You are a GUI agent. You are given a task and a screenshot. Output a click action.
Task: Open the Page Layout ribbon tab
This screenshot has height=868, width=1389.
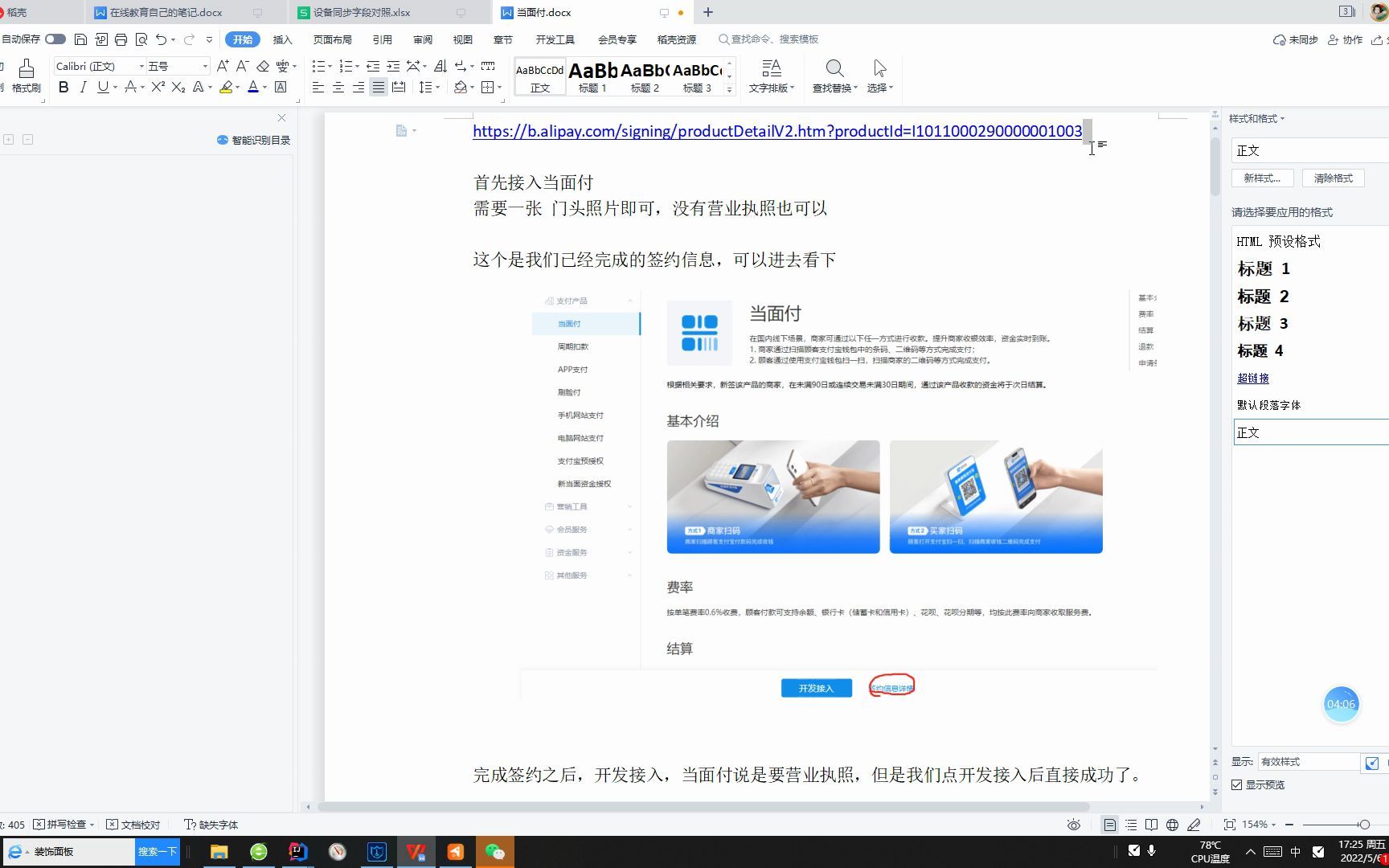click(333, 39)
